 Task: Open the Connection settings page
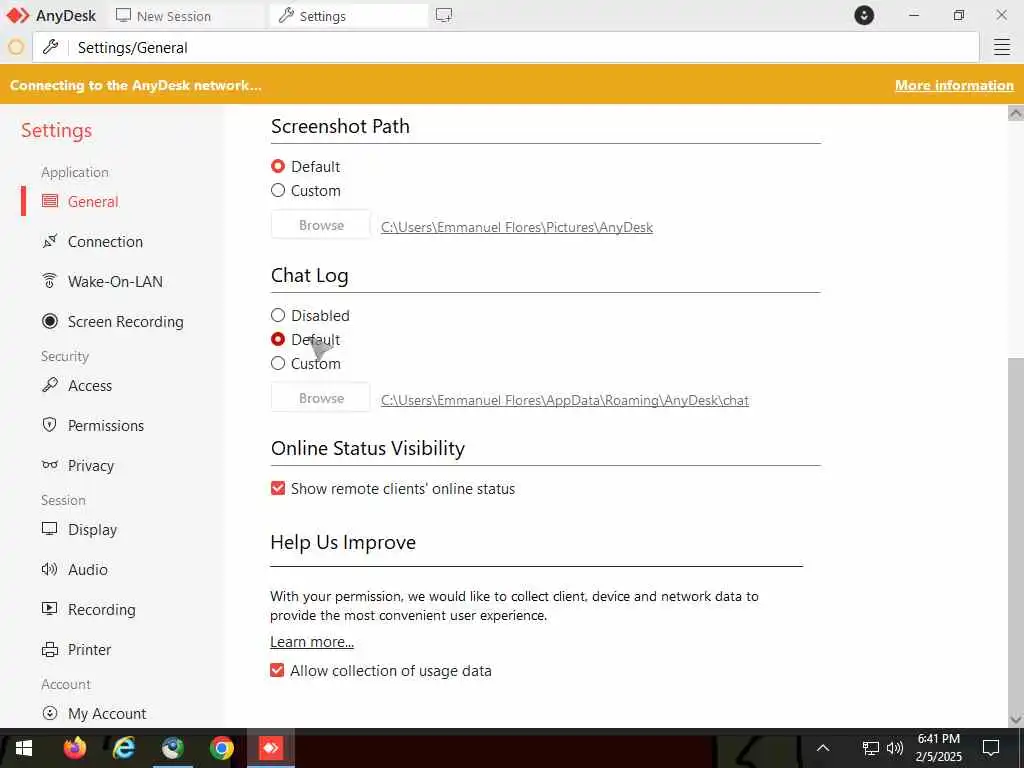click(105, 242)
